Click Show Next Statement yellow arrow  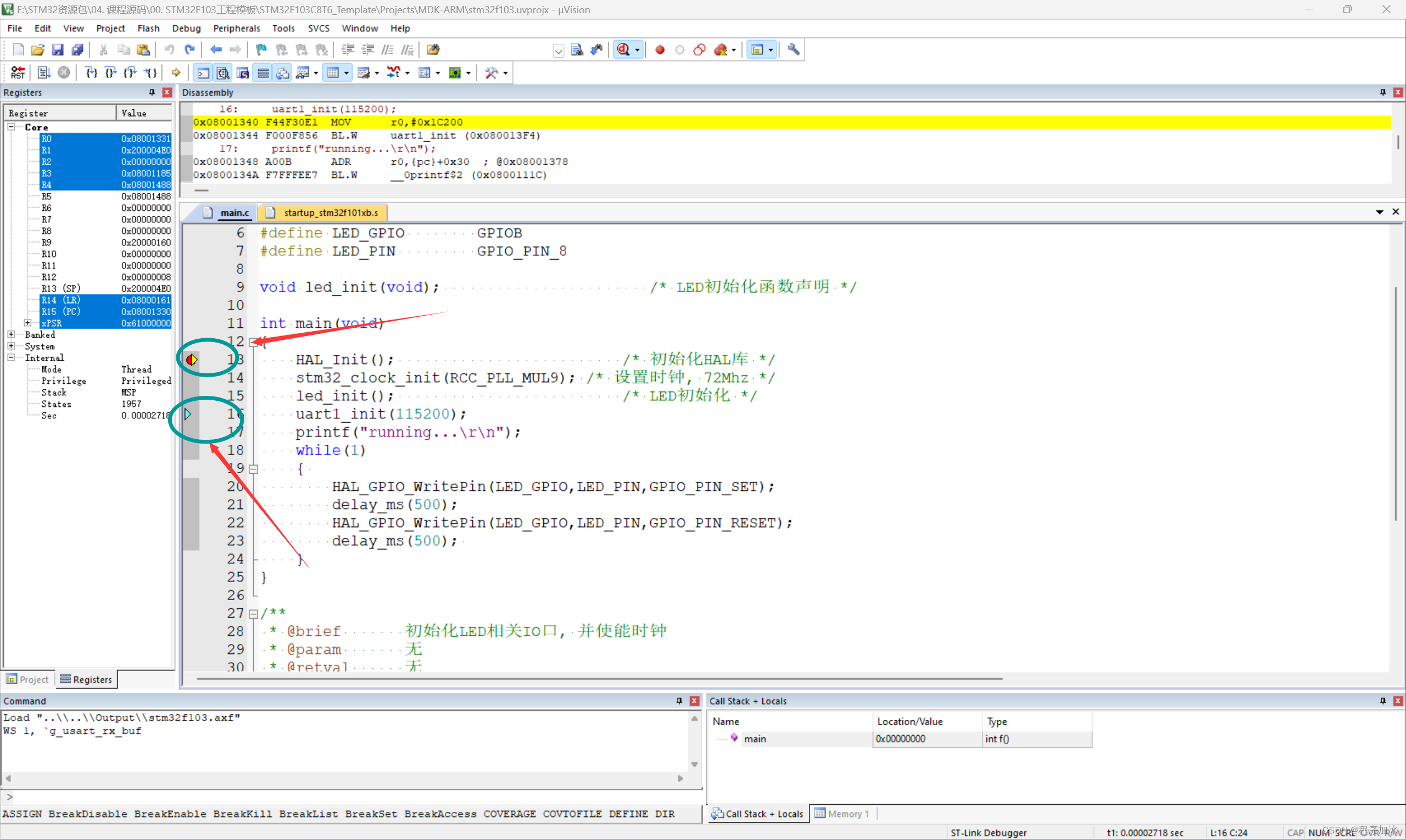(x=176, y=72)
